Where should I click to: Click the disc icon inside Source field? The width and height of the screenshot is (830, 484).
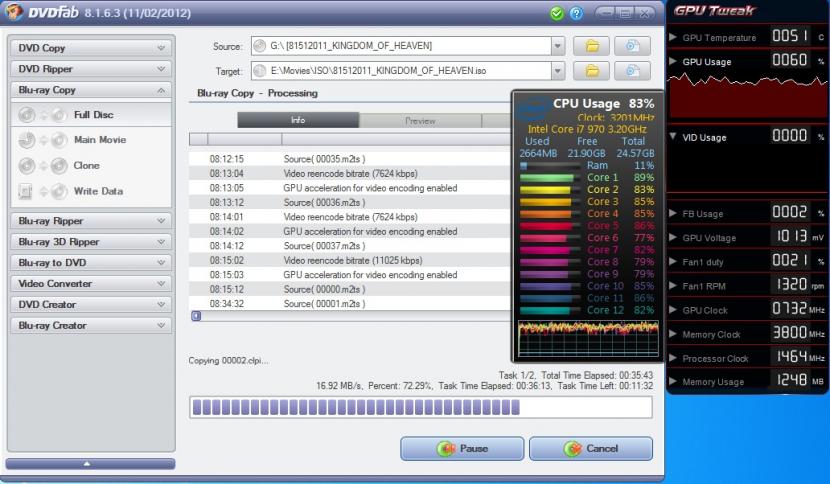259,46
